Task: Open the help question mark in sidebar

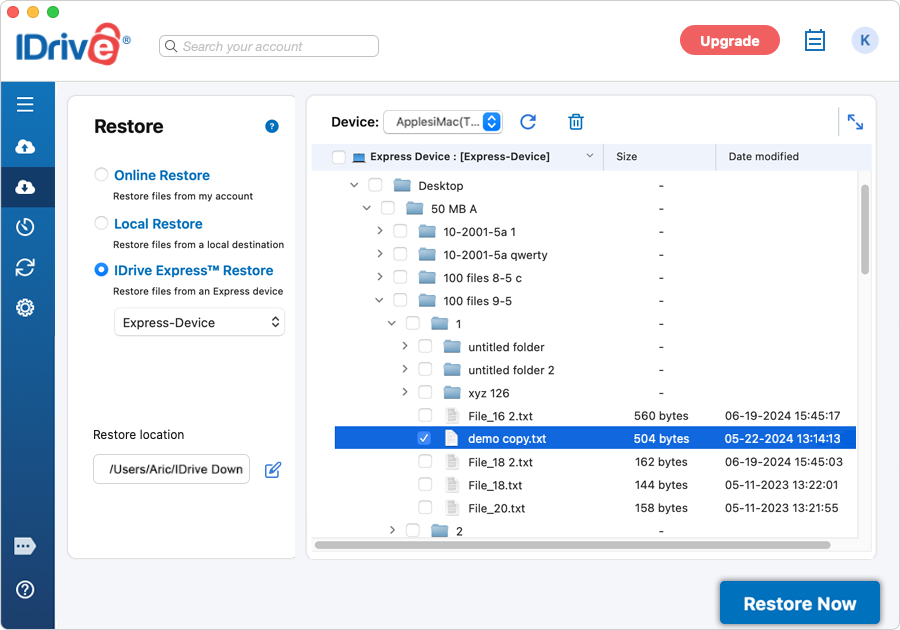Action: click(x=25, y=589)
